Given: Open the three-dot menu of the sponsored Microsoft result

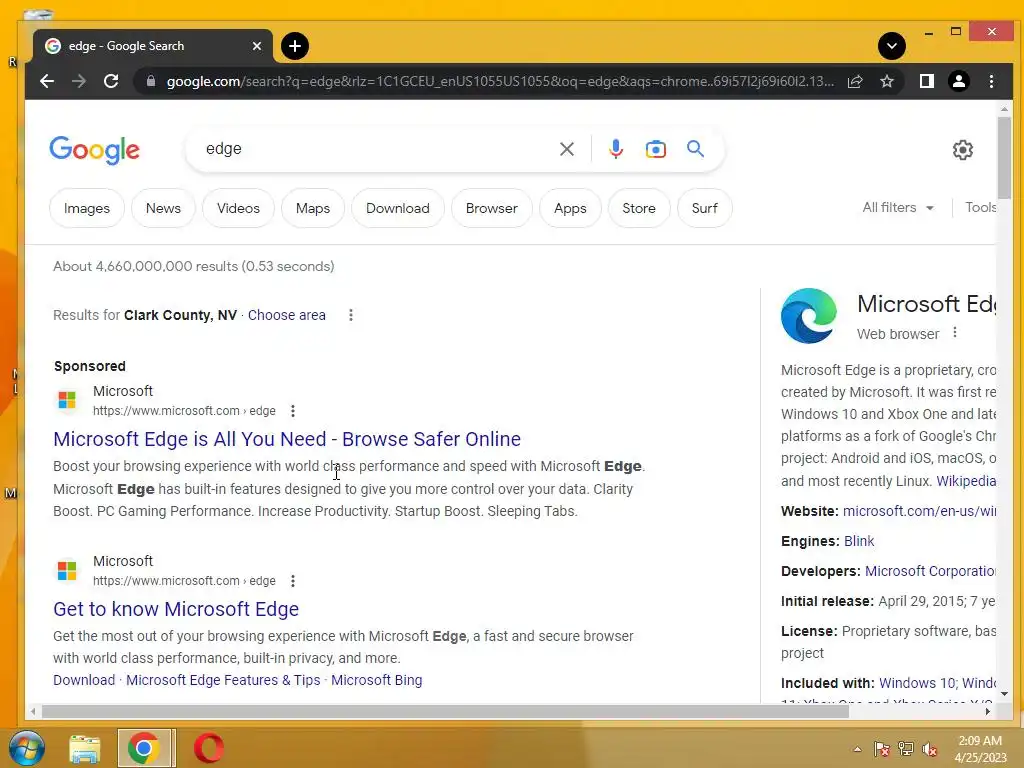Looking at the screenshot, I should click(293, 411).
